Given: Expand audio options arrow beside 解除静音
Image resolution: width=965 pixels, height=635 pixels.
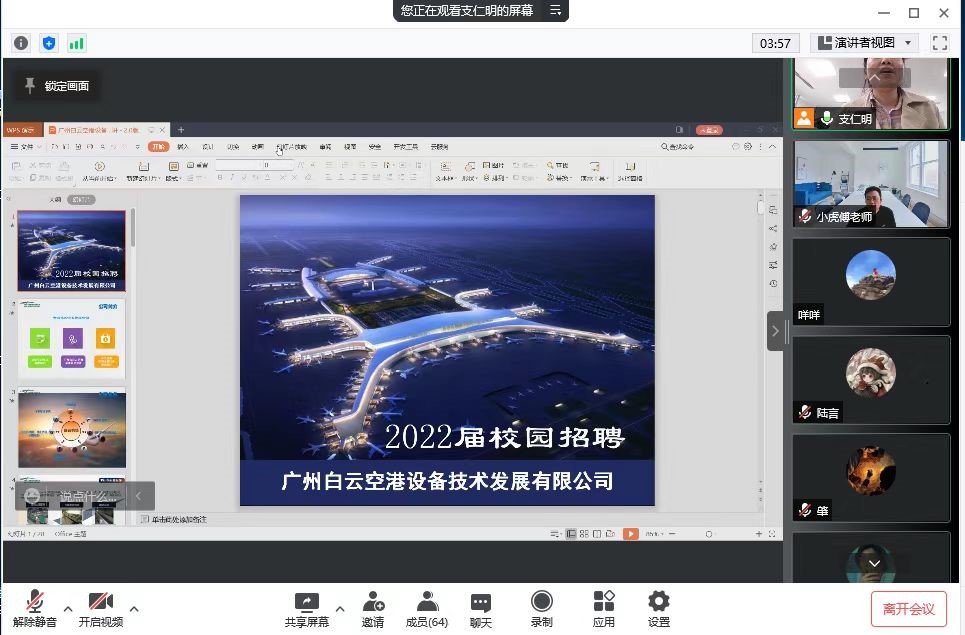Looking at the screenshot, I should (68, 608).
